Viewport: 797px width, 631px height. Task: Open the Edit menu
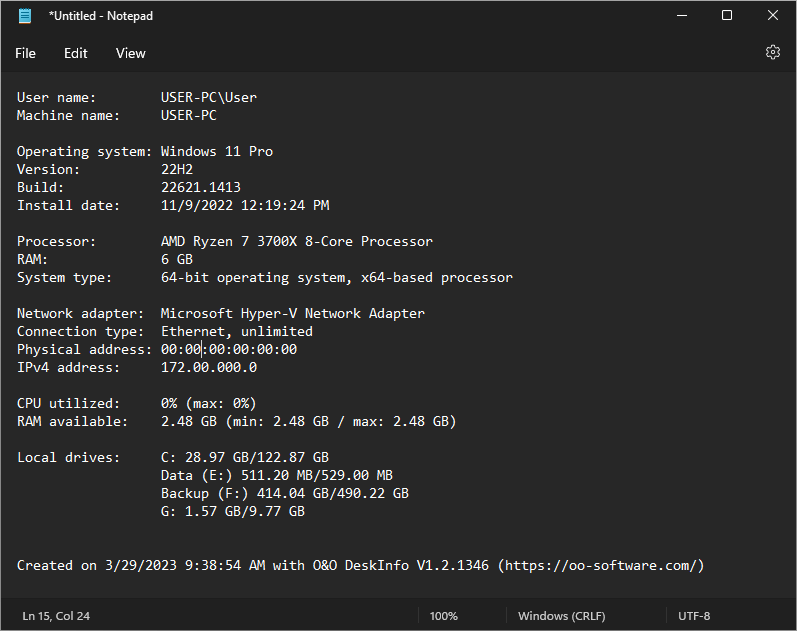point(76,53)
